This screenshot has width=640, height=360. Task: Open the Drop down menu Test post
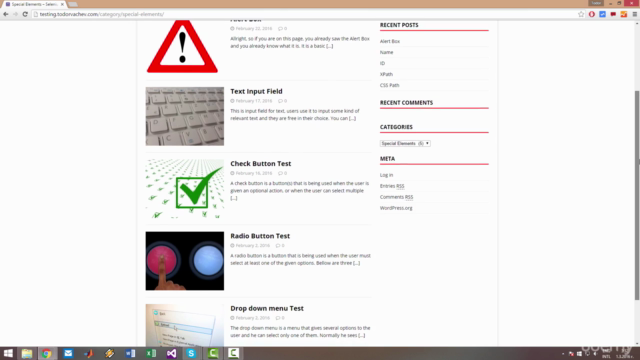pyautogui.click(x=267, y=309)
